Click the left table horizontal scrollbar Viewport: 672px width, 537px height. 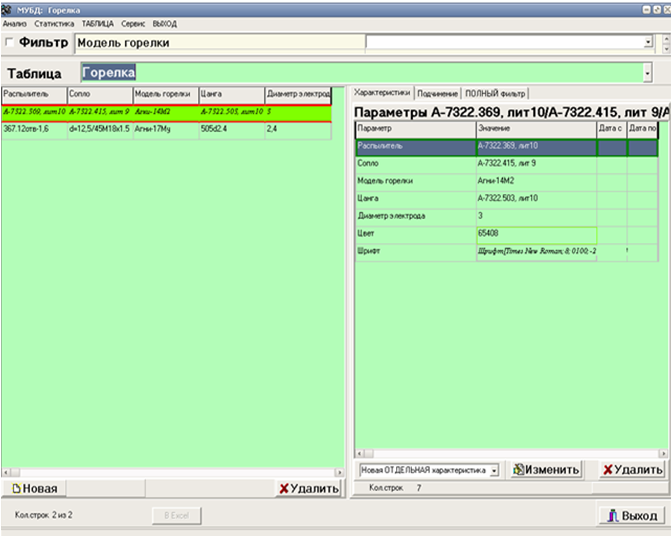[173, 472]
